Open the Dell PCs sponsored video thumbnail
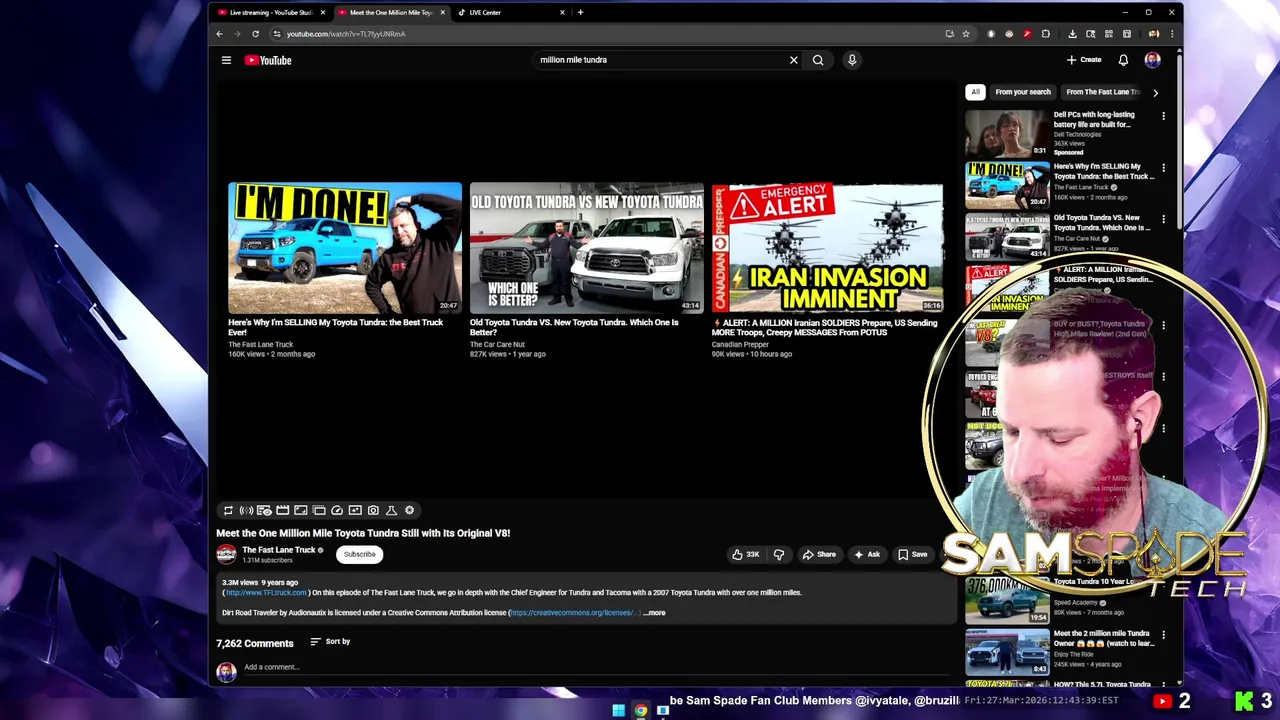The width and height of the screenshot is (1280, 720). pyautogui.click(x=1007, y=132)
